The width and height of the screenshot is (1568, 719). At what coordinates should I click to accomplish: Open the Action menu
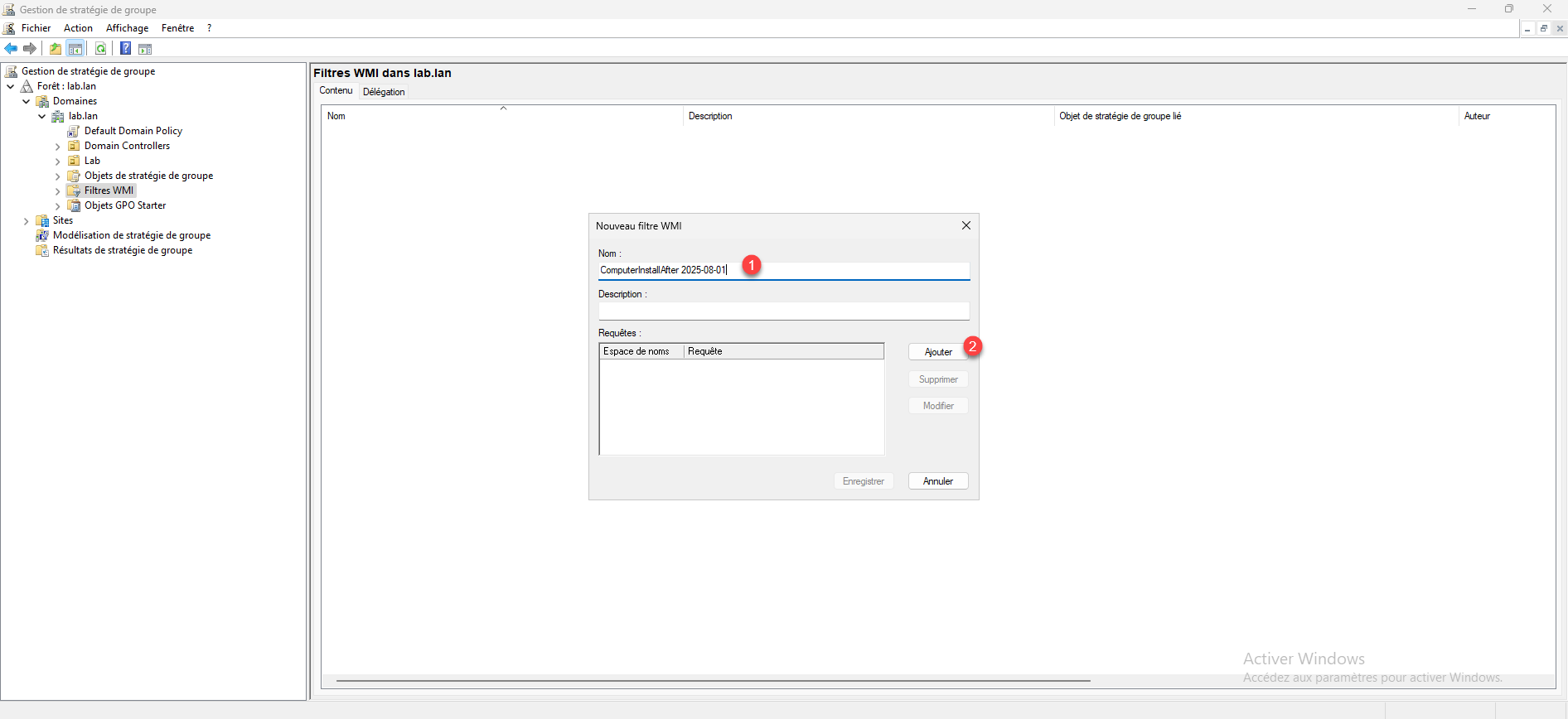click(x=78, y=28)
